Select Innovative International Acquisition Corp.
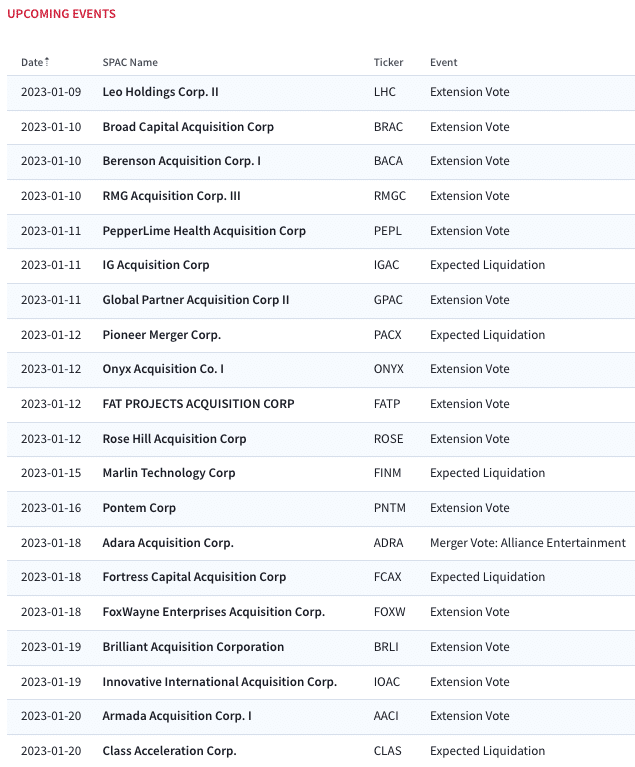 (x=220, y=682)
